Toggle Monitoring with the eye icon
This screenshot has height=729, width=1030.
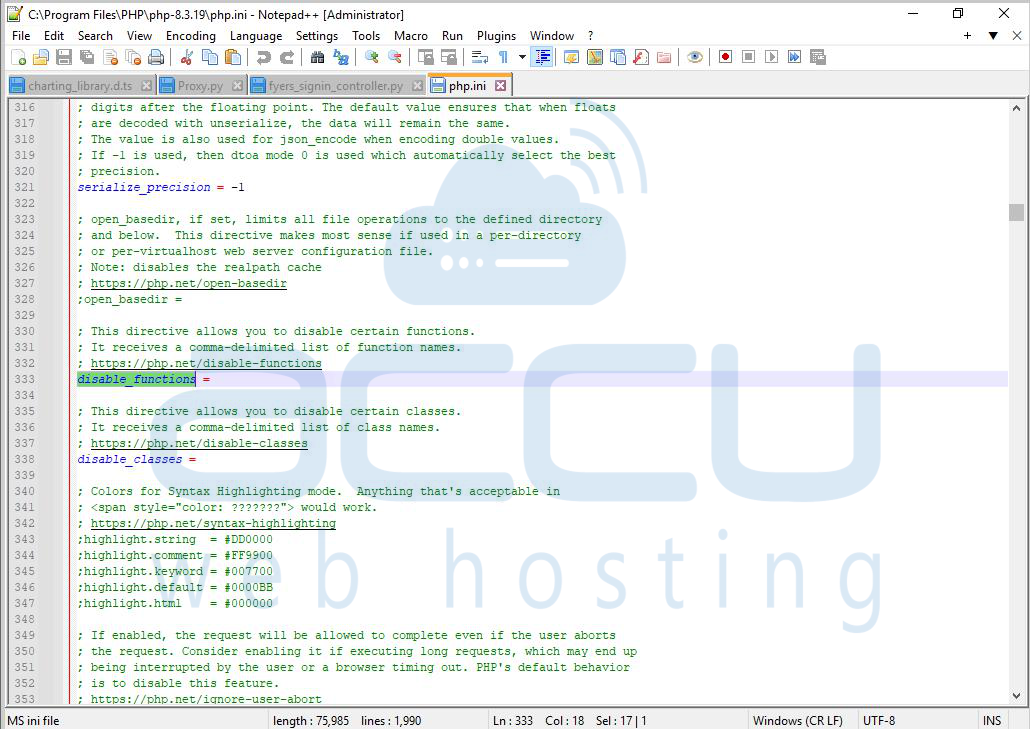click(695, 58)
